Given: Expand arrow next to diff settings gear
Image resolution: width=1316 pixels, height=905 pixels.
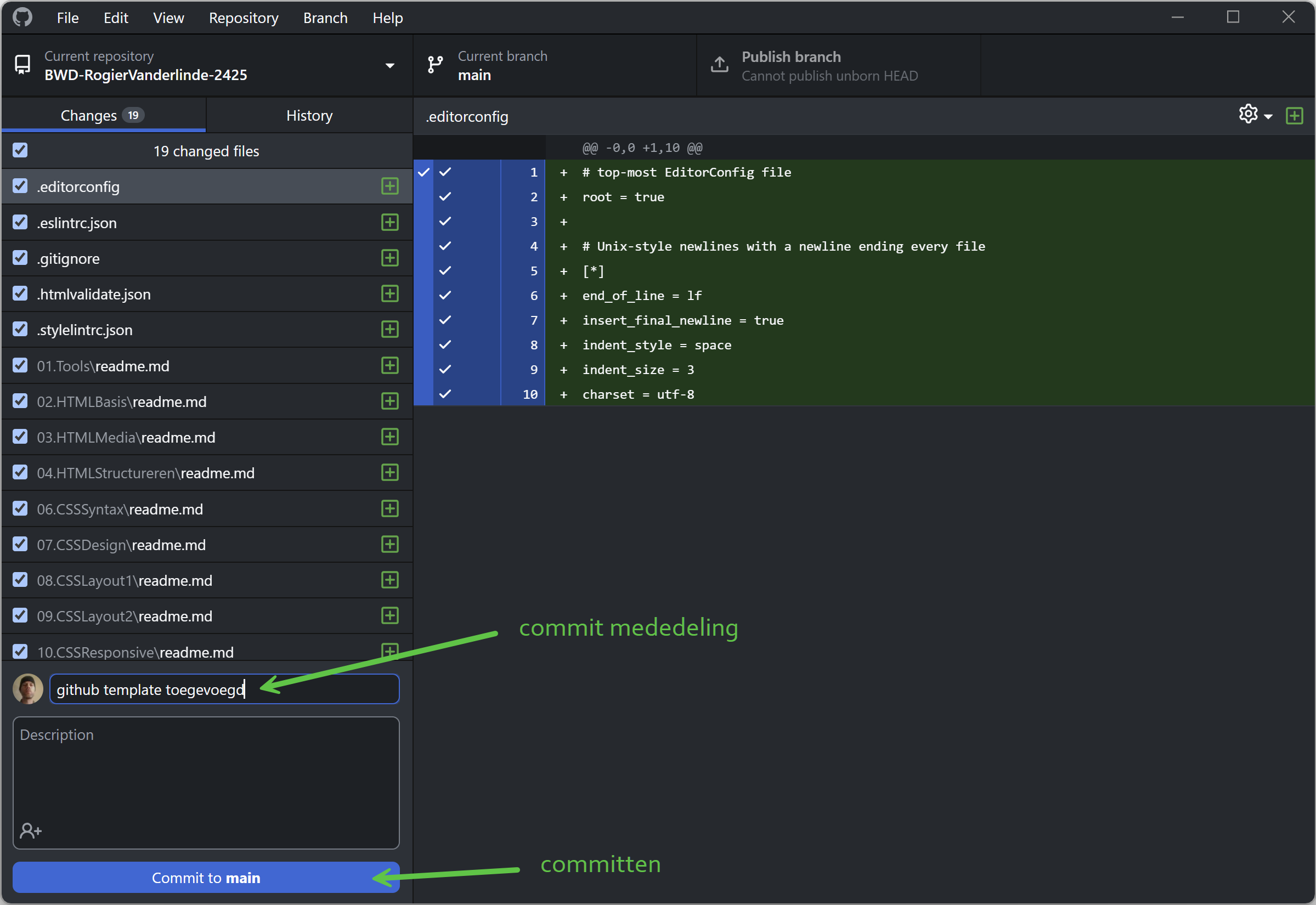Looking at the screenshot, I should click(1268, 117).
